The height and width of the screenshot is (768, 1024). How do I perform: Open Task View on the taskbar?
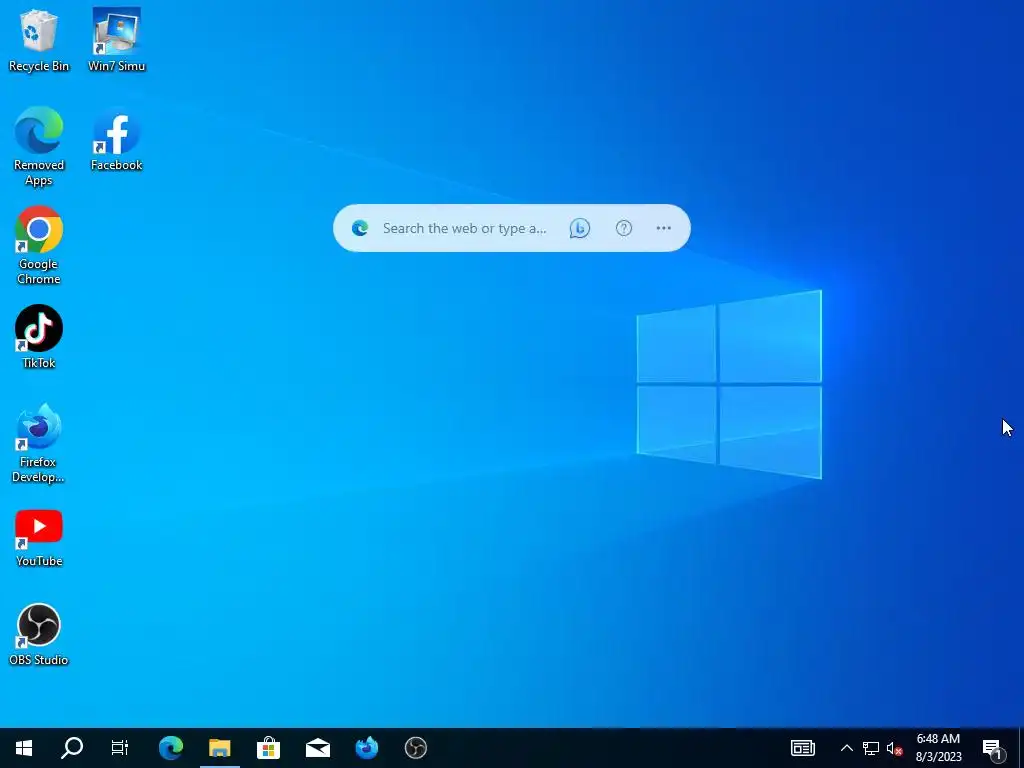coord(120,748)
